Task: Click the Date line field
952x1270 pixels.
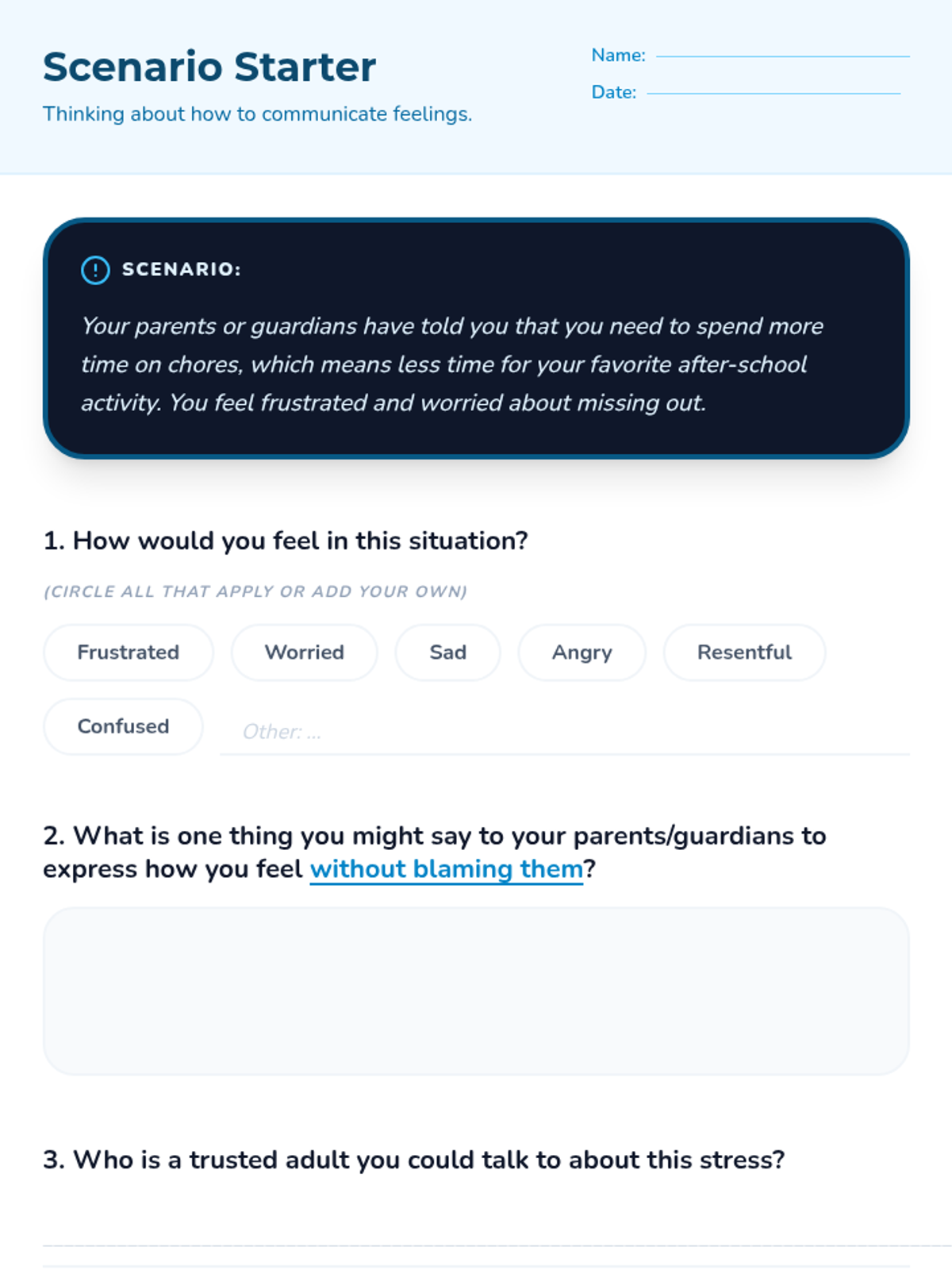Action: point(773,93)
